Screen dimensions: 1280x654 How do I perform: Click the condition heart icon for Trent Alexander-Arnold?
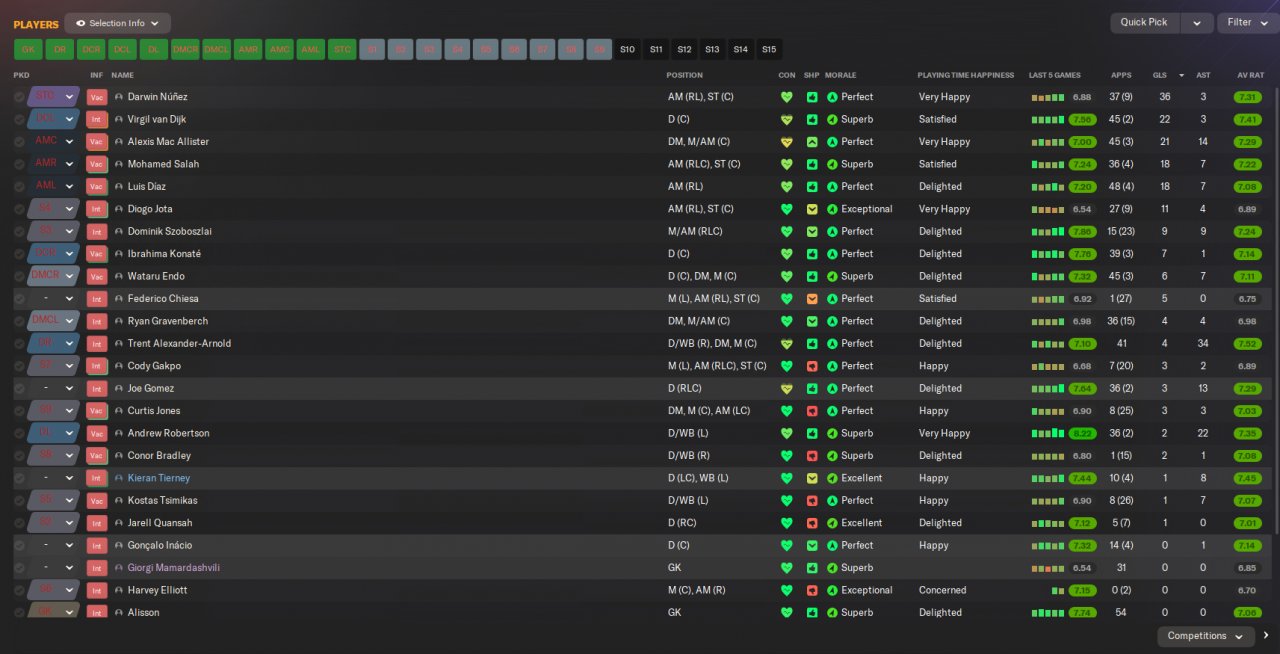[x=787, y=343]
